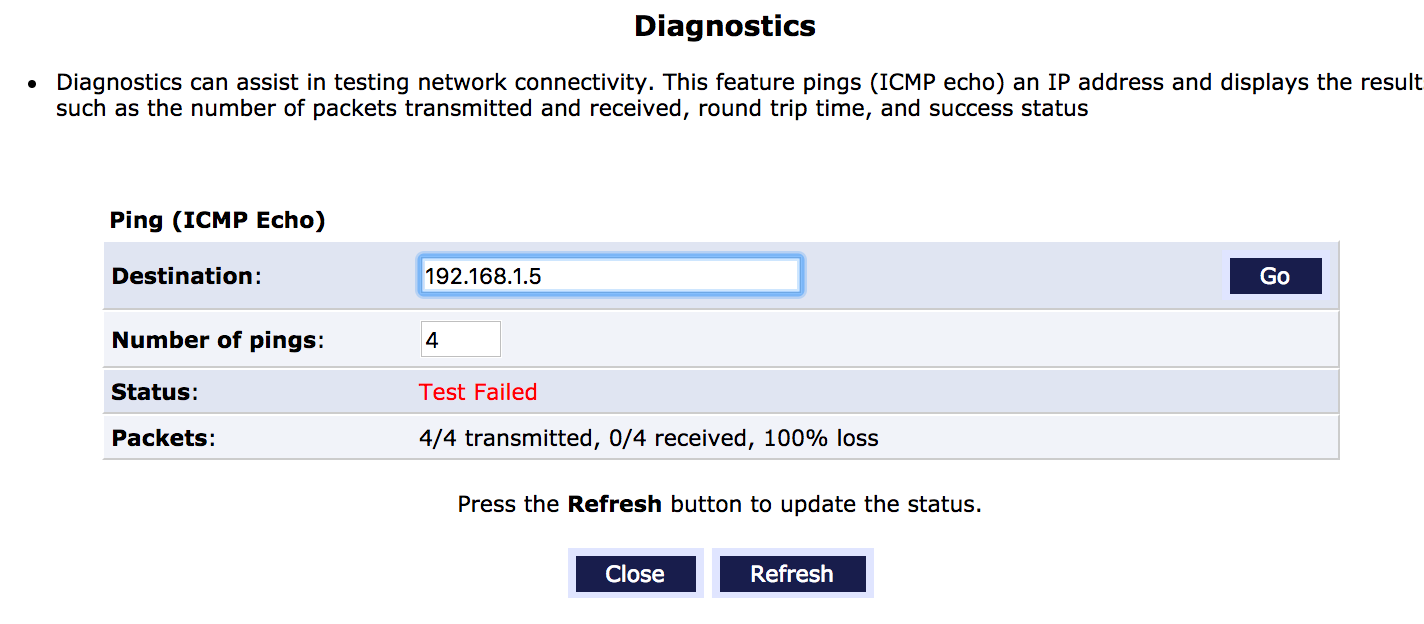This screenshot has height=624, width=1424.
Task: Click the Number of pings input box
Action: 461,340
